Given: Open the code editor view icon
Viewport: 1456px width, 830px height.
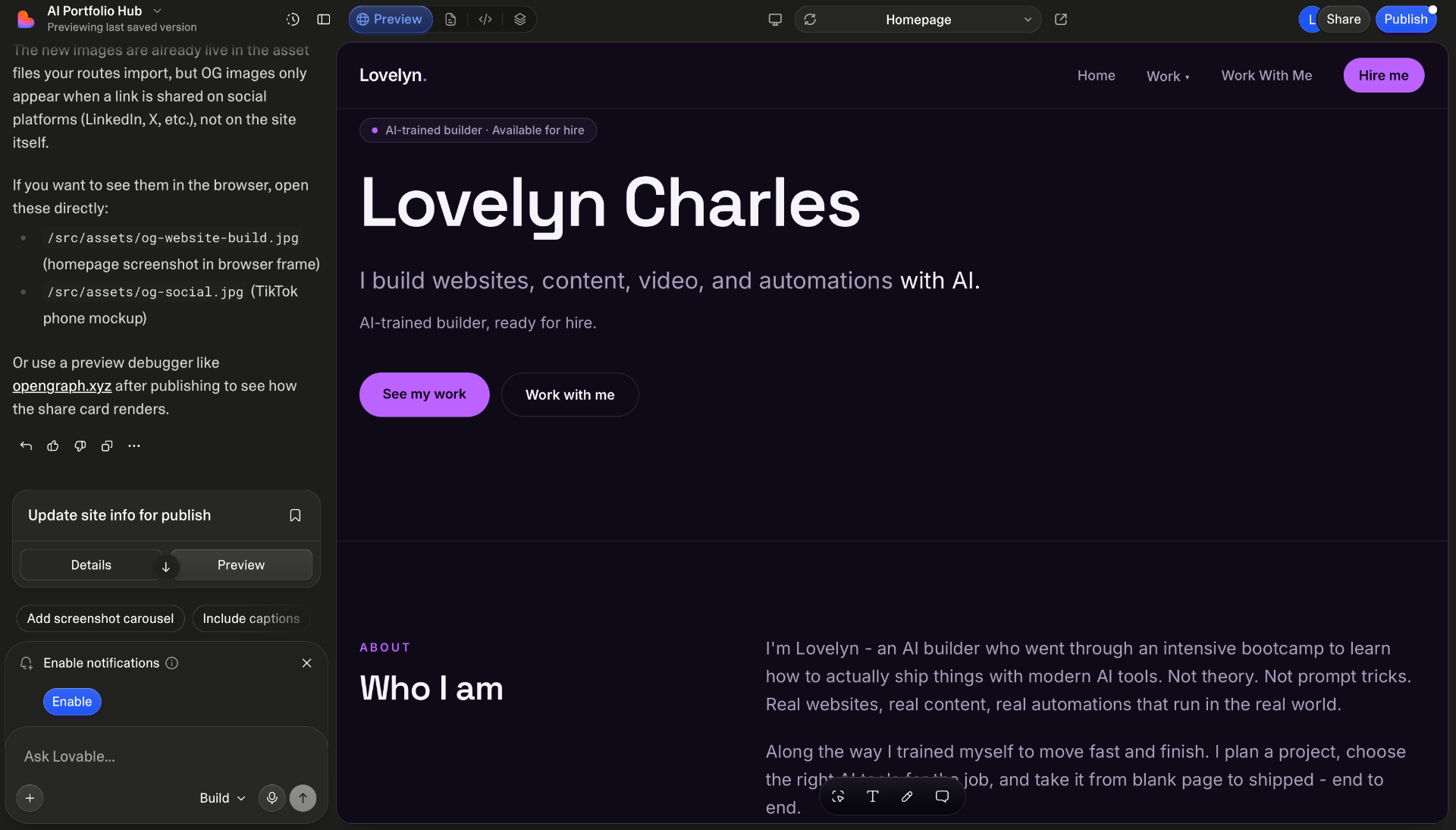Looking at the screenshot, I should pos(485,20).
